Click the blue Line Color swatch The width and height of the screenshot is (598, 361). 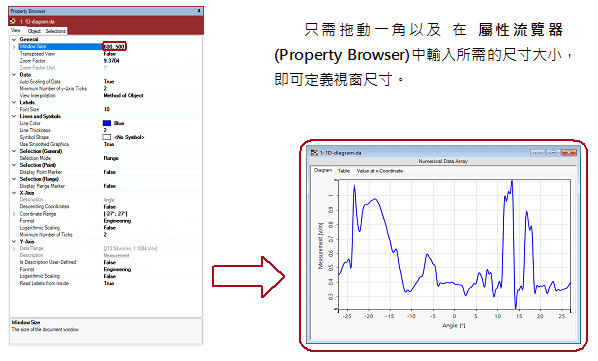point(107,123)
